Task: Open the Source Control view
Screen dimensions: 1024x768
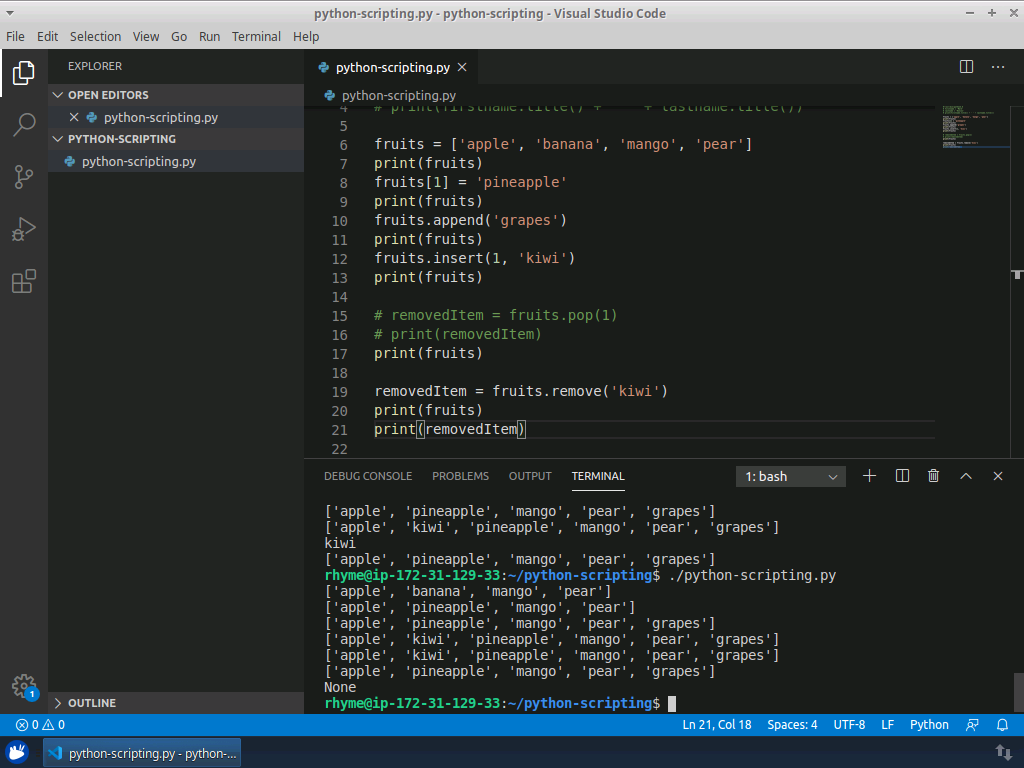Action: (x=24, y=177)
